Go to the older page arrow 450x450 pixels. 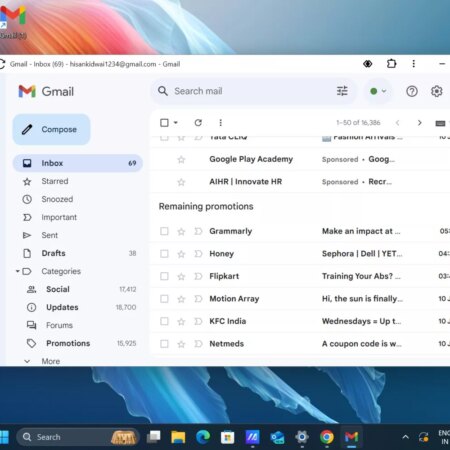pyautogui.click(x=419, y=123)
